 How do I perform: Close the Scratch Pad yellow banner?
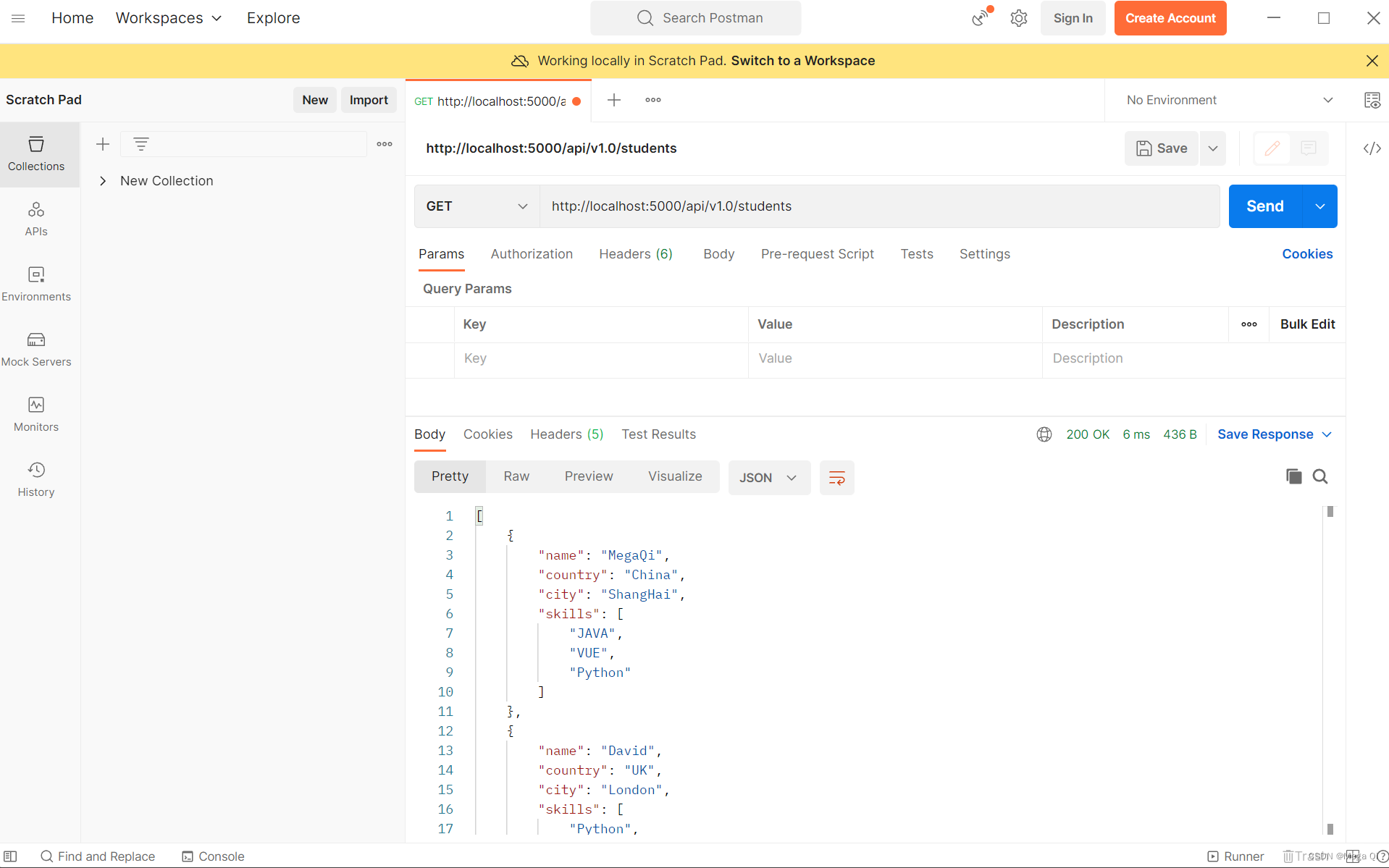[x=1372, y=61]
